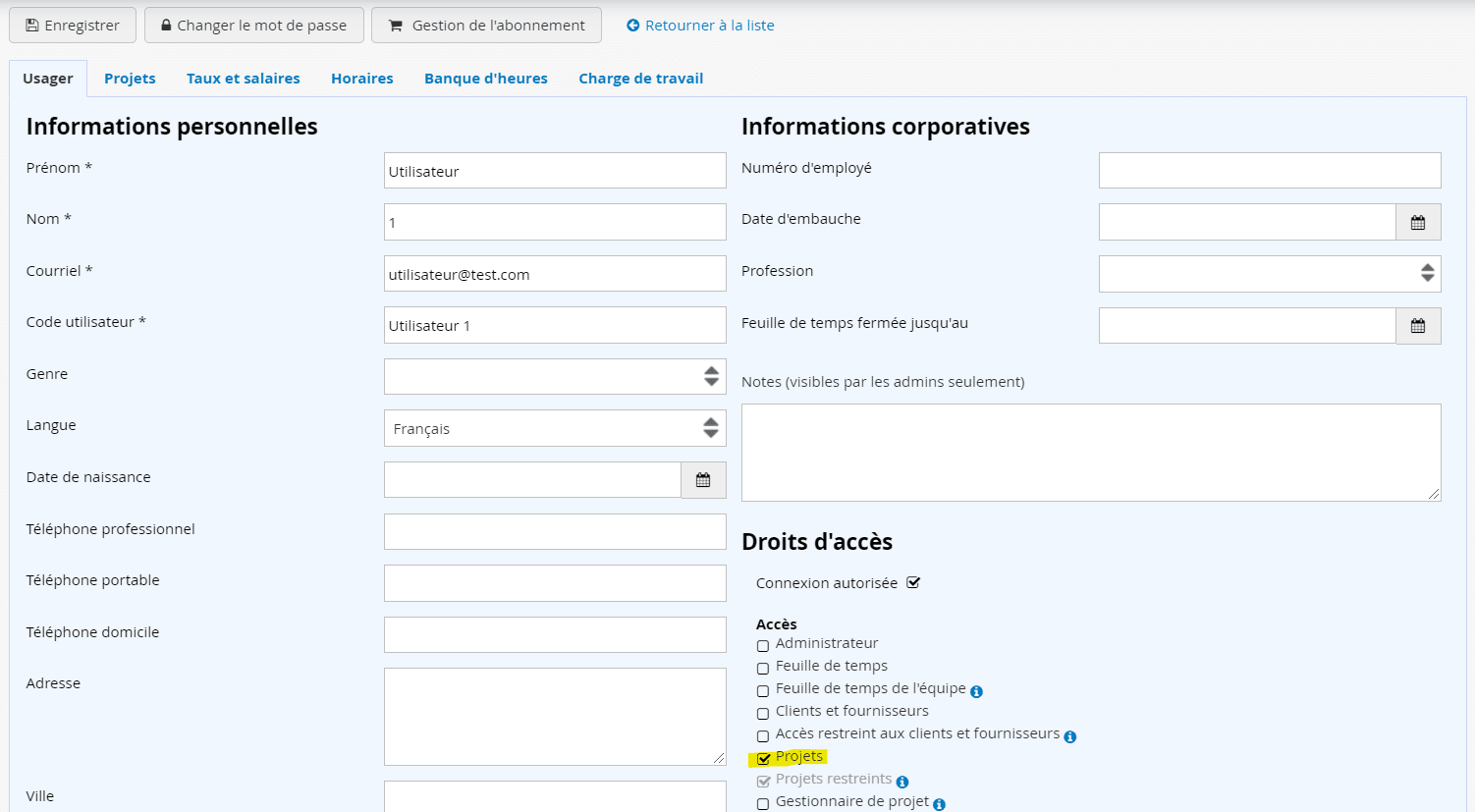Open calendar for Feuille de temps fermée jusqu'au

point(1418,326)
